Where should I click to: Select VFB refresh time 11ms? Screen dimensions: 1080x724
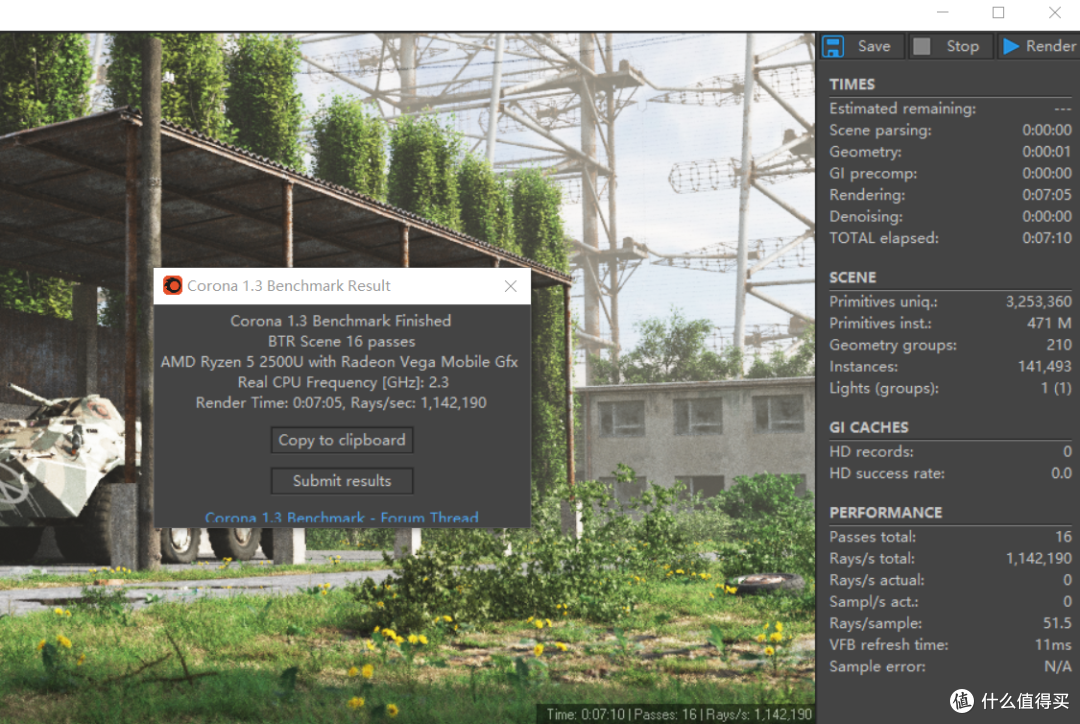pos(1053,645)
